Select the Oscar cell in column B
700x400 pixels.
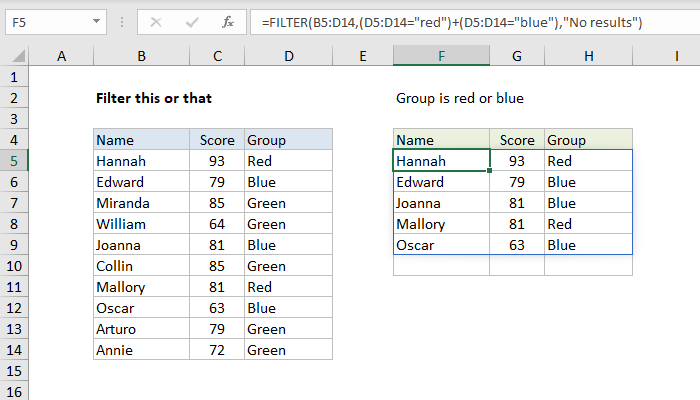click(x=142, y=308)
